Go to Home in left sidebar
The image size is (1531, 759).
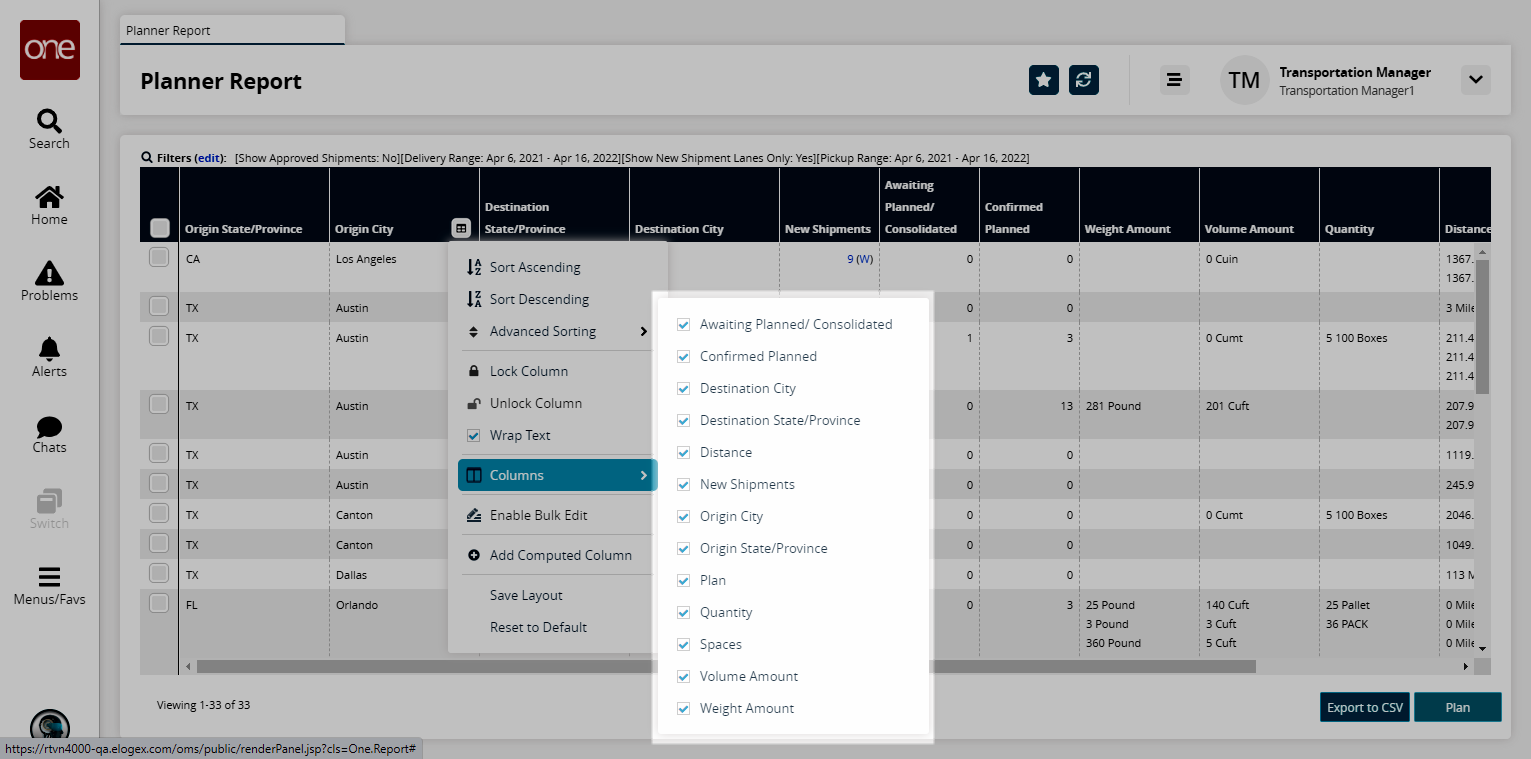pyautogui.click(x=49, y=198)
